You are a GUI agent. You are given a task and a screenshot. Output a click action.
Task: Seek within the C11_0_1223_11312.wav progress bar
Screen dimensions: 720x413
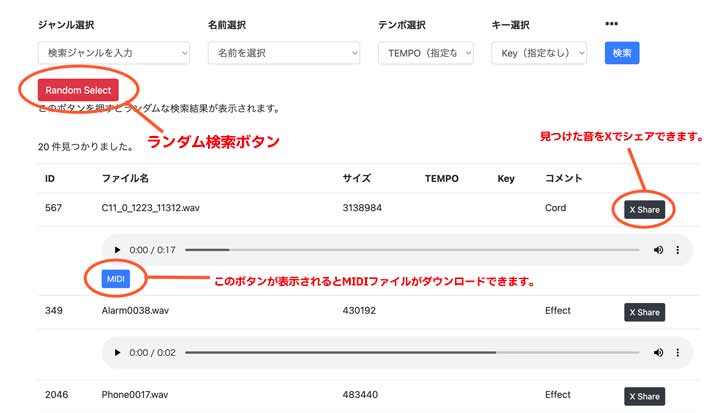(x=410, y=249)
